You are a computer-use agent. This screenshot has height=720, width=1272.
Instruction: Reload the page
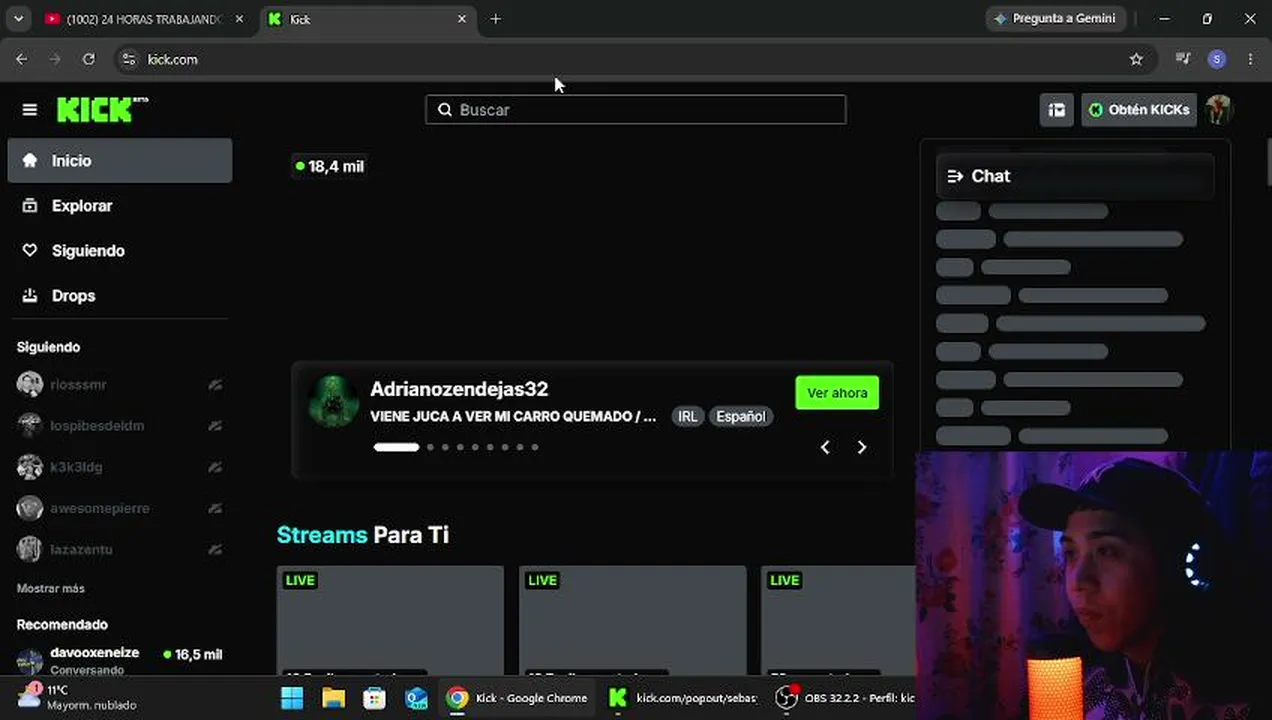coord(88,60)
